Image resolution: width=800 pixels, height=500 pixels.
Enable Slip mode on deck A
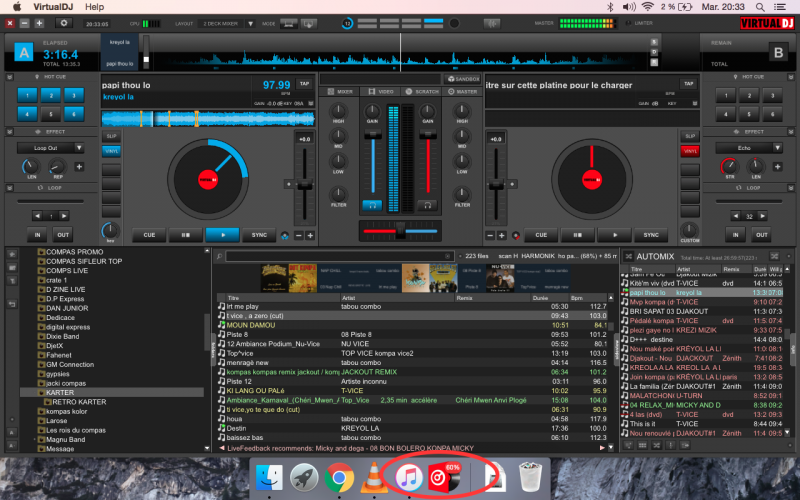[111, 136]
